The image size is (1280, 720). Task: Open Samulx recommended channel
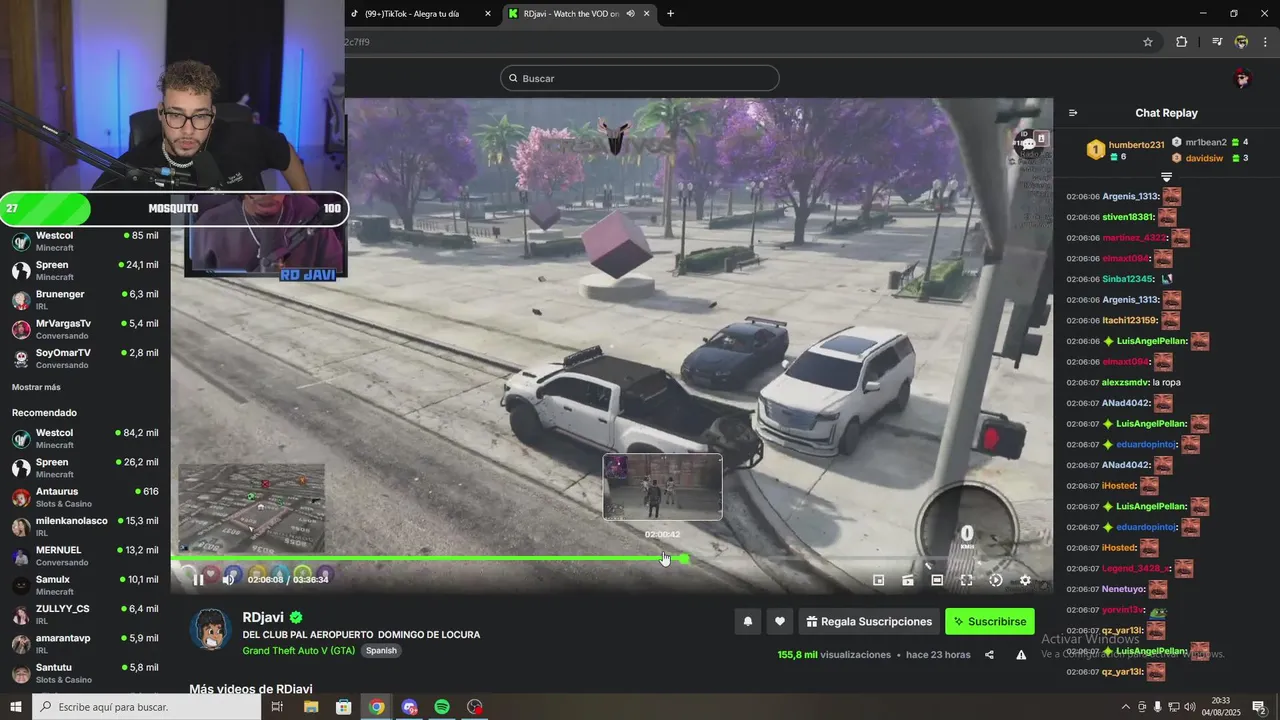[85, 585]
